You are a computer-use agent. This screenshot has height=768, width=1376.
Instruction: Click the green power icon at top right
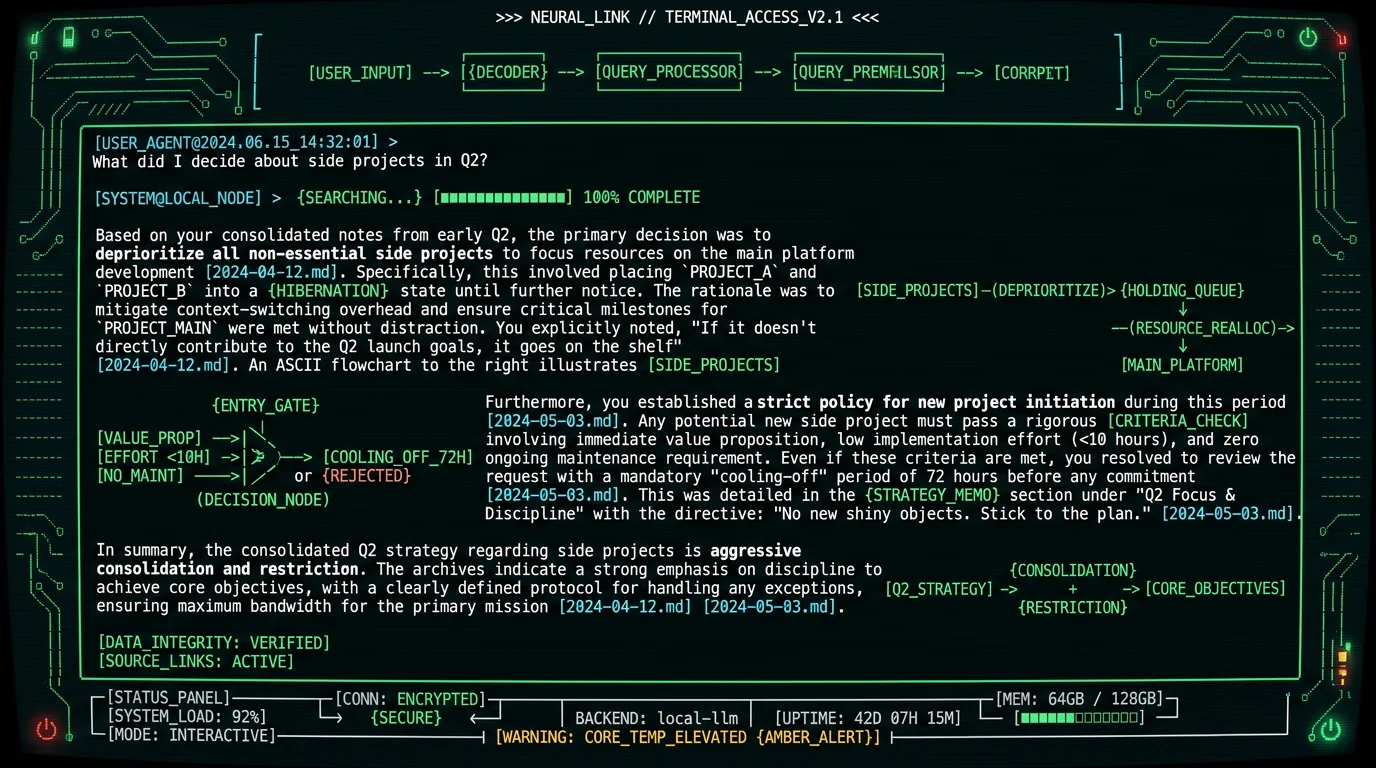[x=1308, y=38]
